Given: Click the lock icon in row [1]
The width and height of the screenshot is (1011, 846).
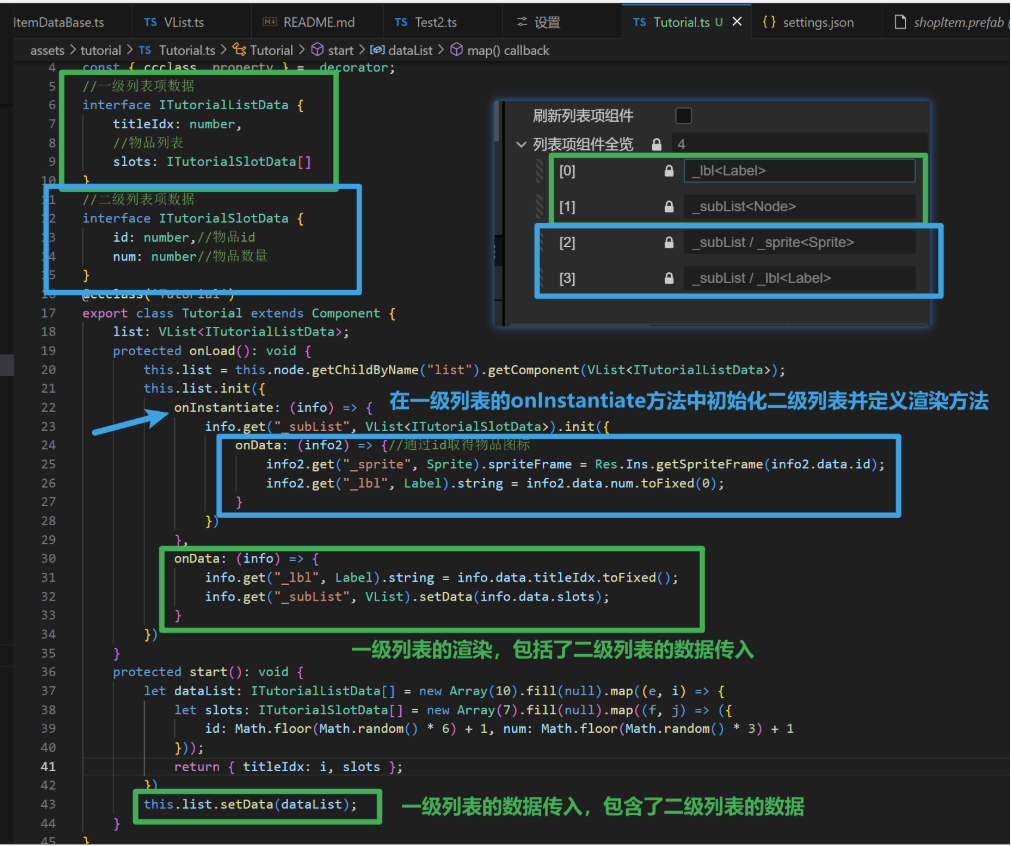Looking at the screenshot, I should pyautogui.click(x=669, y=207).
